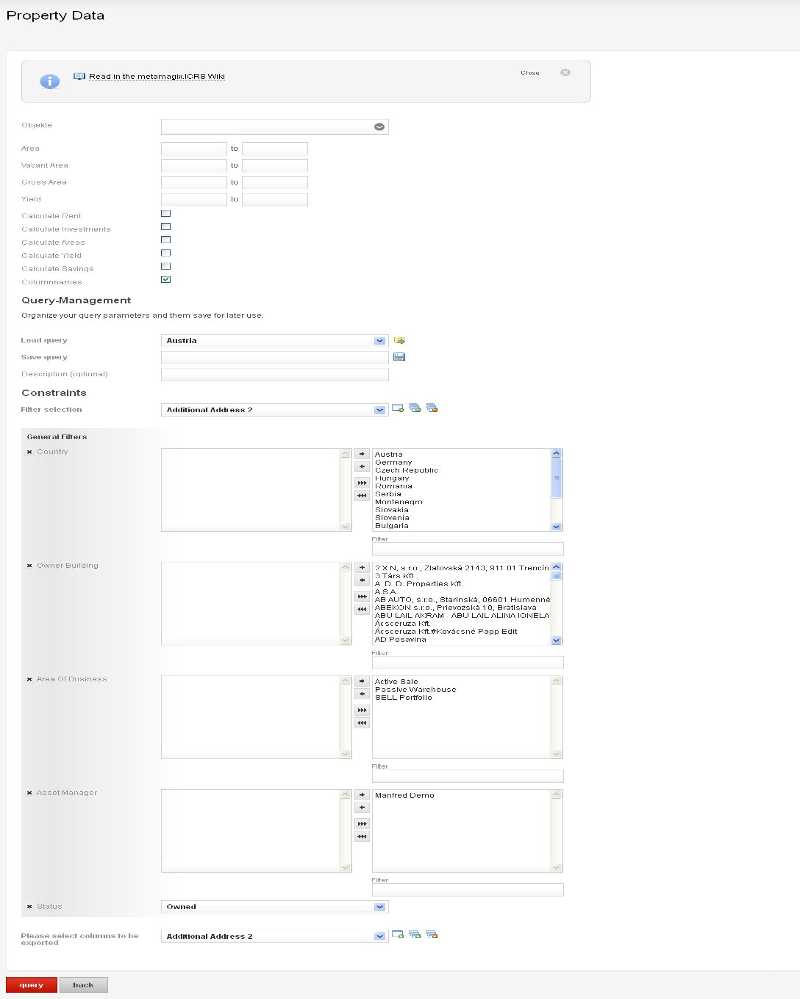Close the information box with the round icon
Screen dimensions: 800x999
pos(565,73)
